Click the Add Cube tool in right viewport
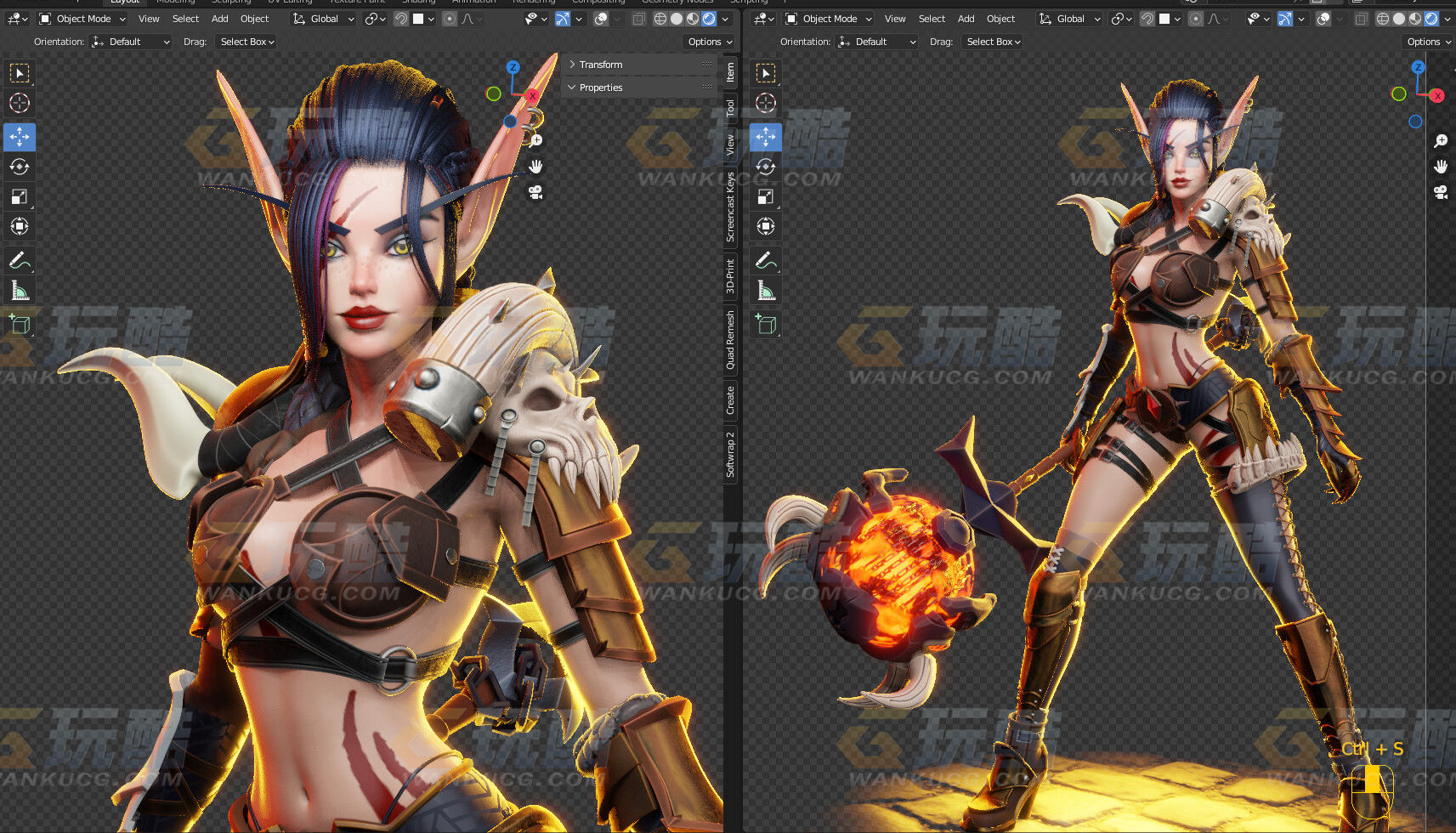Image resolution: width=1456 pixels, height=833 pixels. (766, 324)
